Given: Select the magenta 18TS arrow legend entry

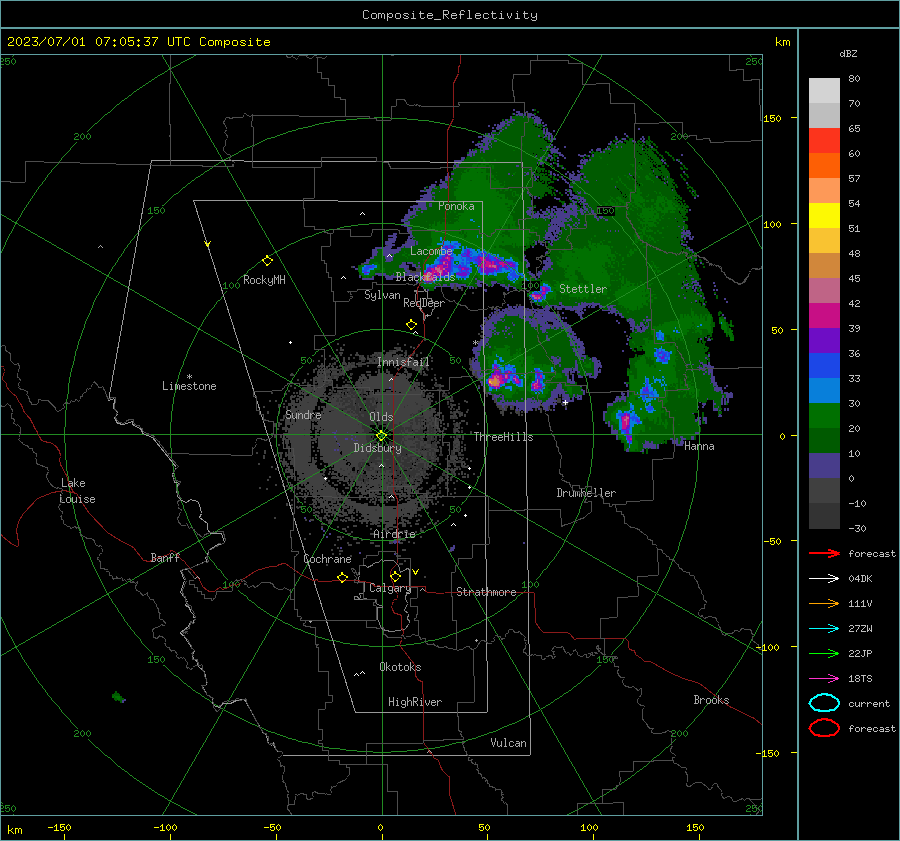Looking at the screenshot, I should [x=824, y=679].
